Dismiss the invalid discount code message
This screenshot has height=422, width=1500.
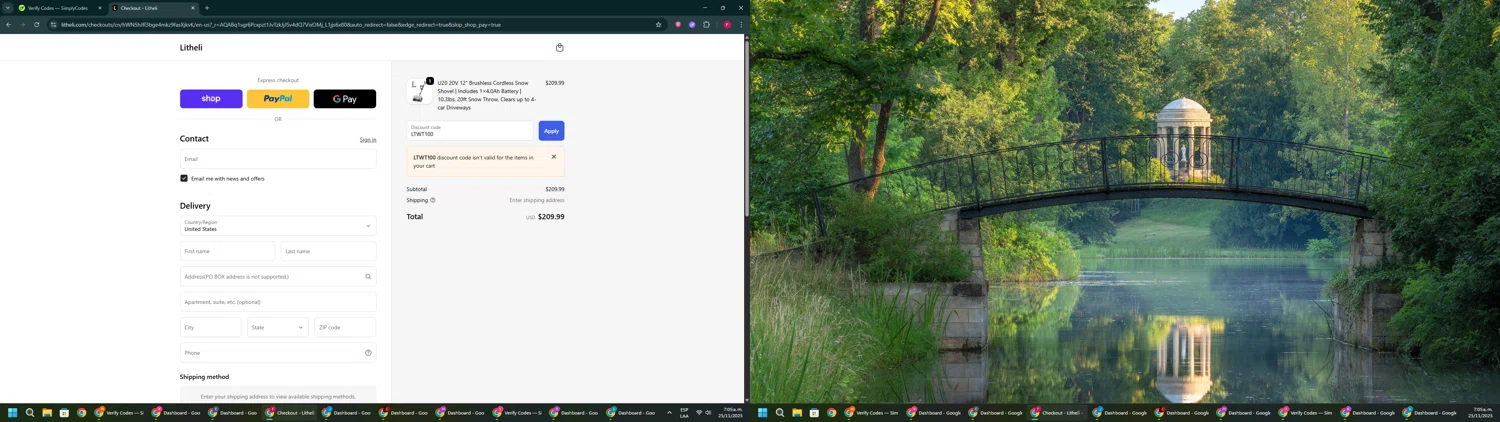[554, 157]
